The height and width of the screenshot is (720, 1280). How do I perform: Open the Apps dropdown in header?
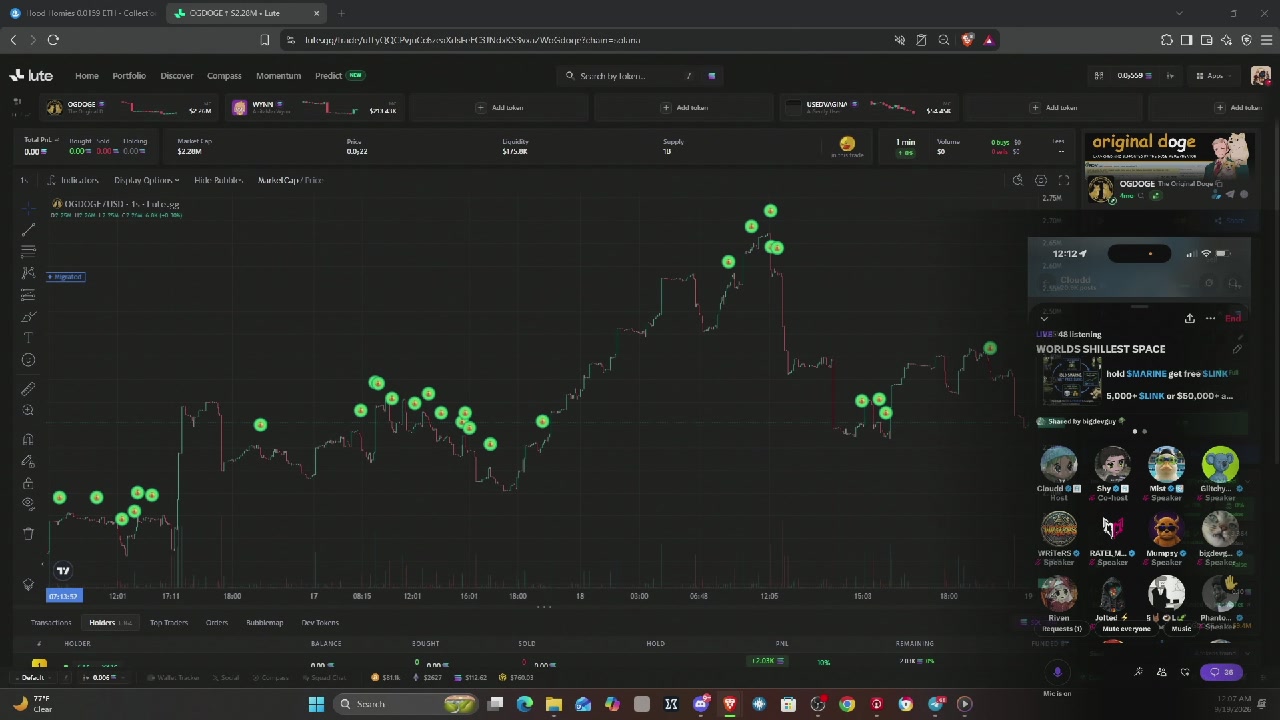click(x=1212, y=76)
